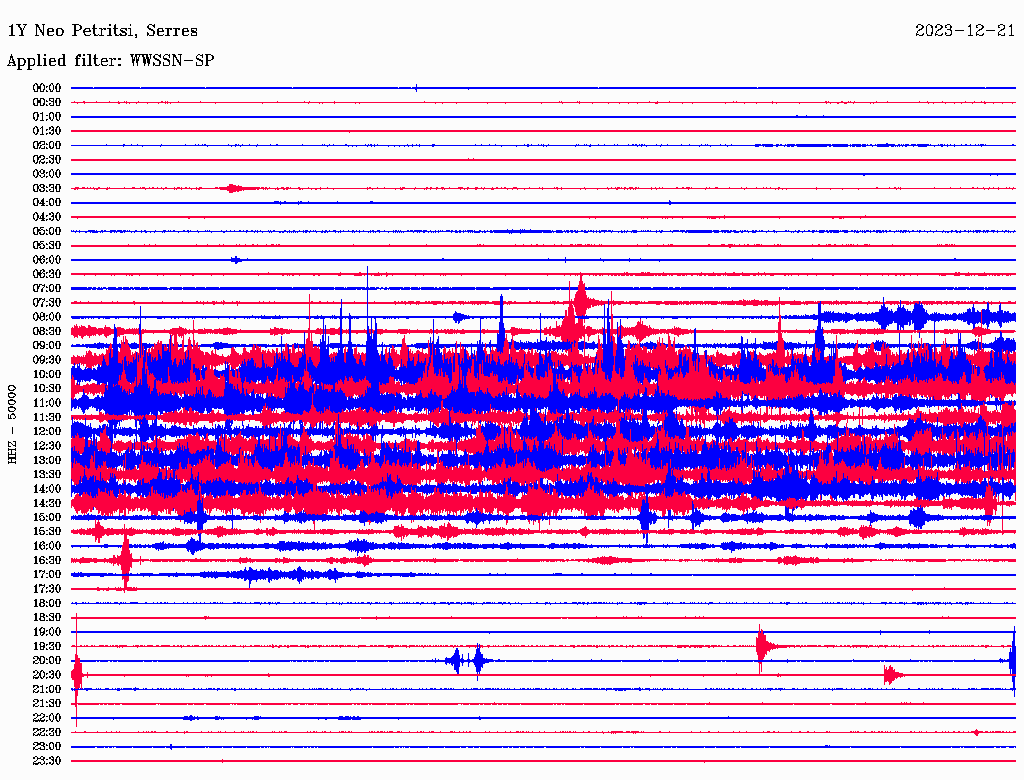Select the 07:30 time label
The image size is (1024, 780).
pyautogui.click(x=47, y=302)
